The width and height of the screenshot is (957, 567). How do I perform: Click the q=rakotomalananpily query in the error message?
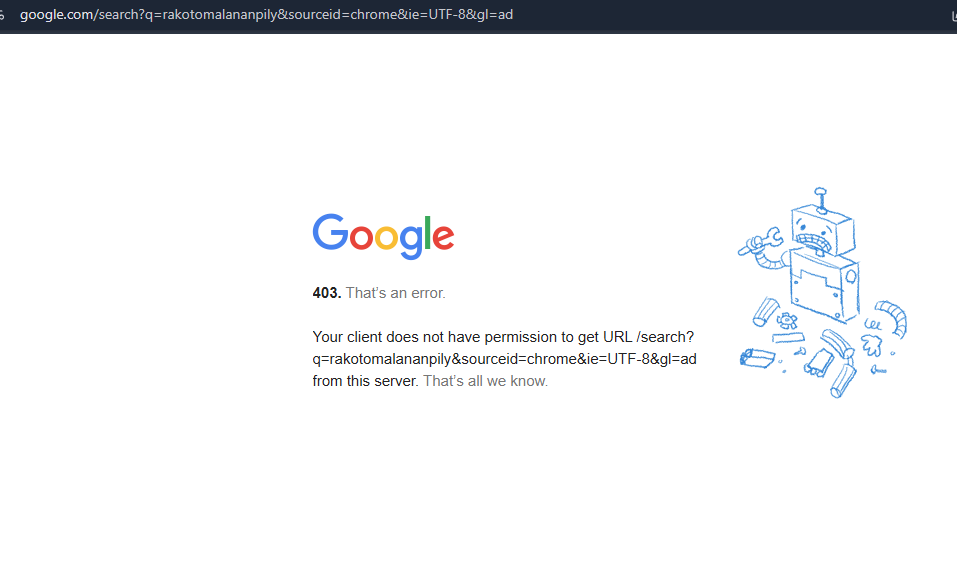click(x=381, y=359)
